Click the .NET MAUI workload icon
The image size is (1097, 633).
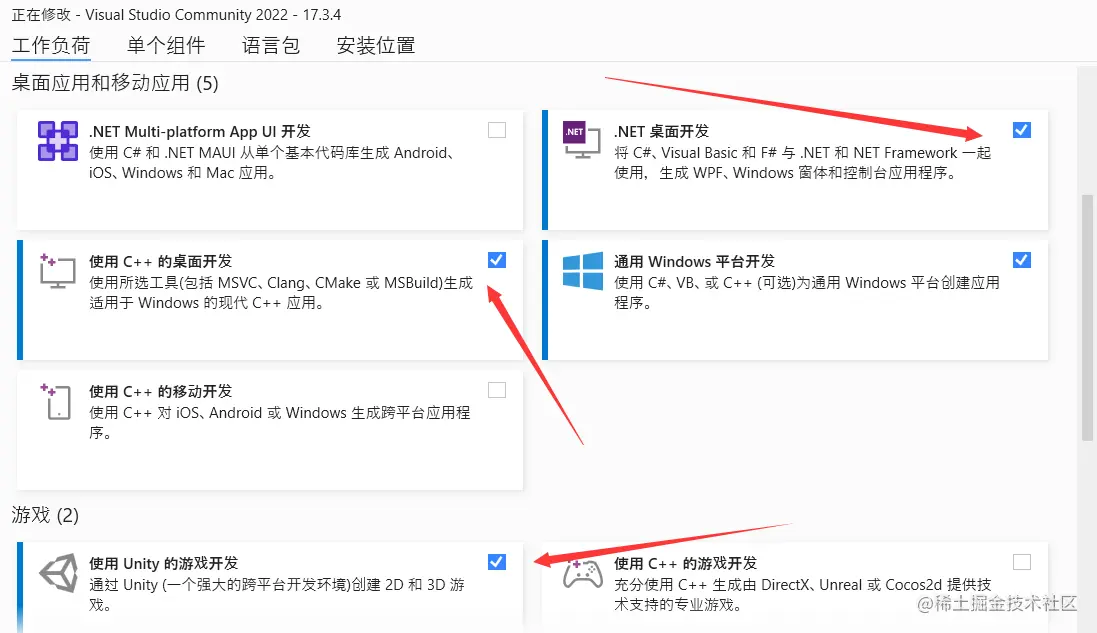(x=58, y=141)
